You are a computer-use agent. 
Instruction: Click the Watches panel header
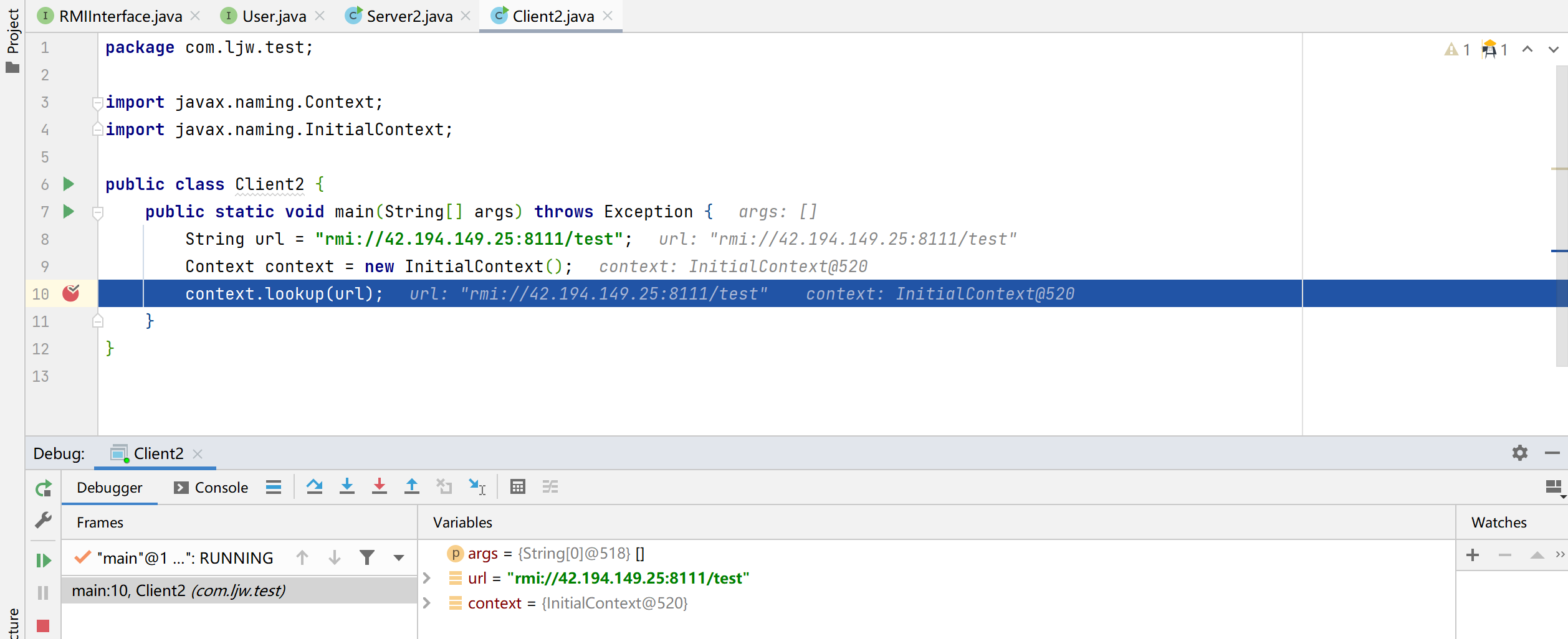point(1499,523)
